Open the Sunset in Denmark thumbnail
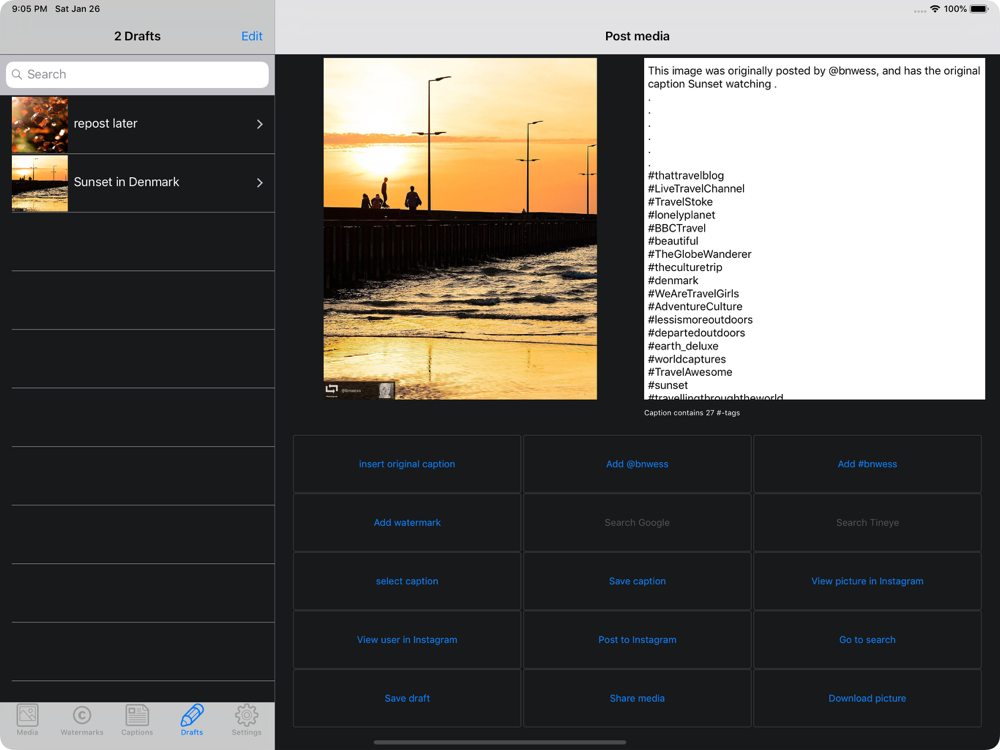 [40, 183]
